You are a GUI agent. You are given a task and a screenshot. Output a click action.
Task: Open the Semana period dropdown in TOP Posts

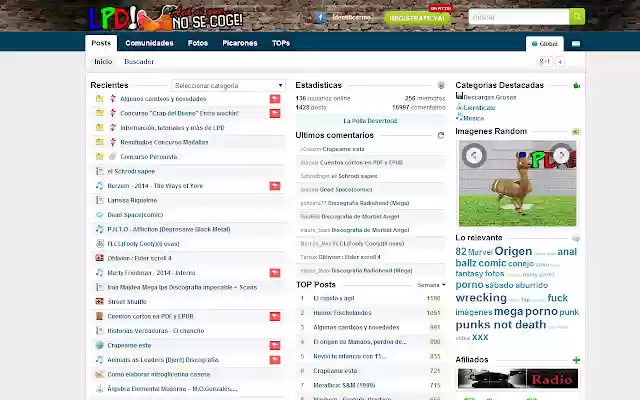click(x=431, y=285)
